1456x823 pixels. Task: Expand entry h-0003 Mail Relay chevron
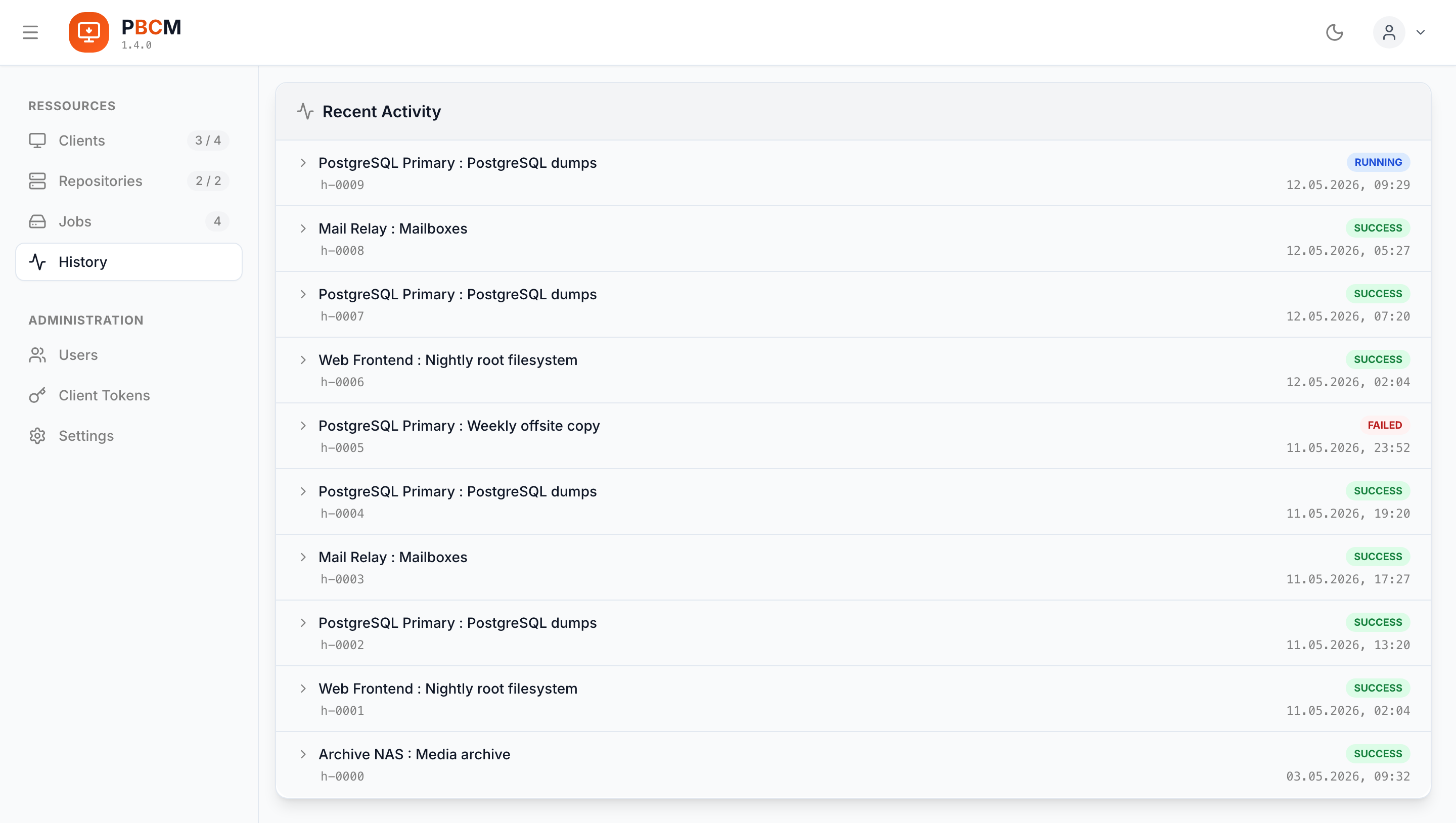(303, 557)
